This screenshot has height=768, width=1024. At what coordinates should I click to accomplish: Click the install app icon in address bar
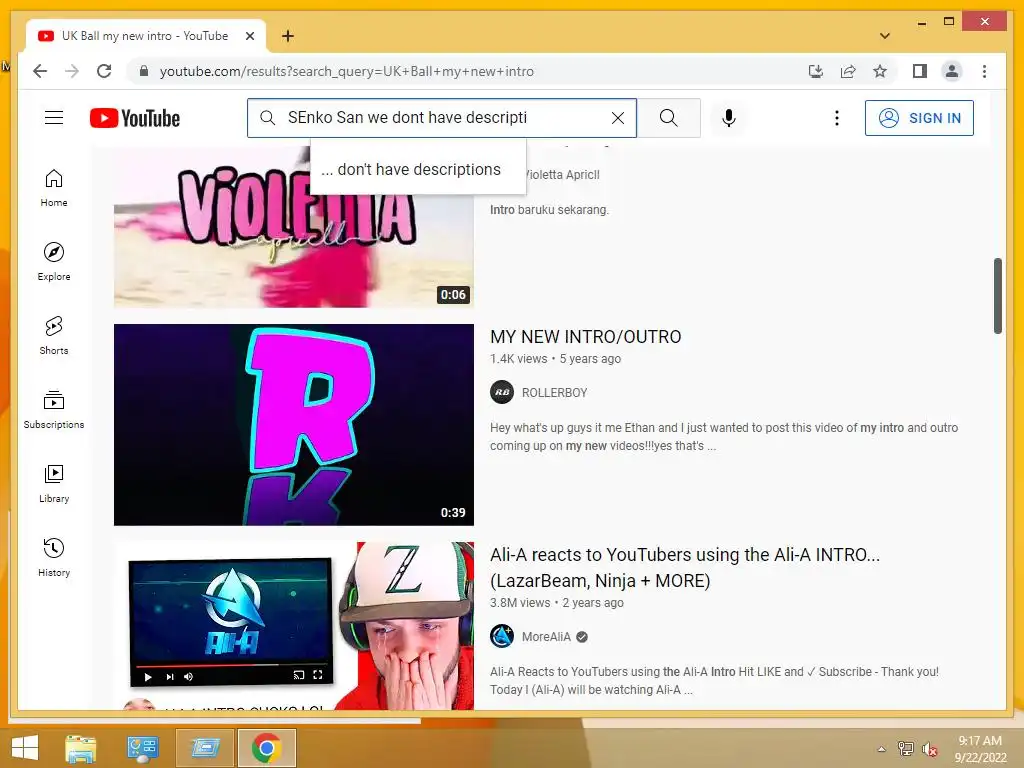click(816, 71)
